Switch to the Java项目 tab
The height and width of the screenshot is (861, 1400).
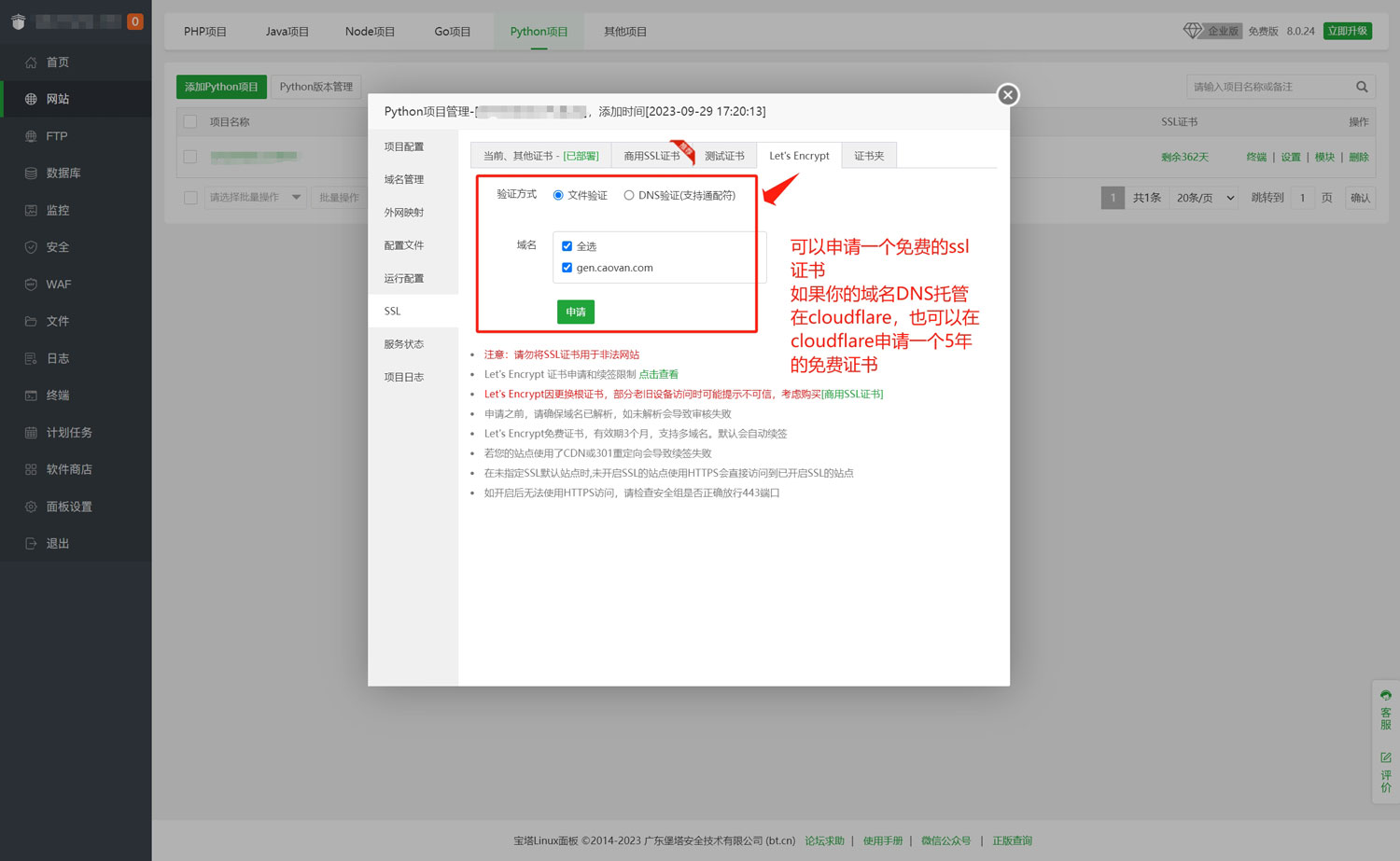[x=287, y=31]
